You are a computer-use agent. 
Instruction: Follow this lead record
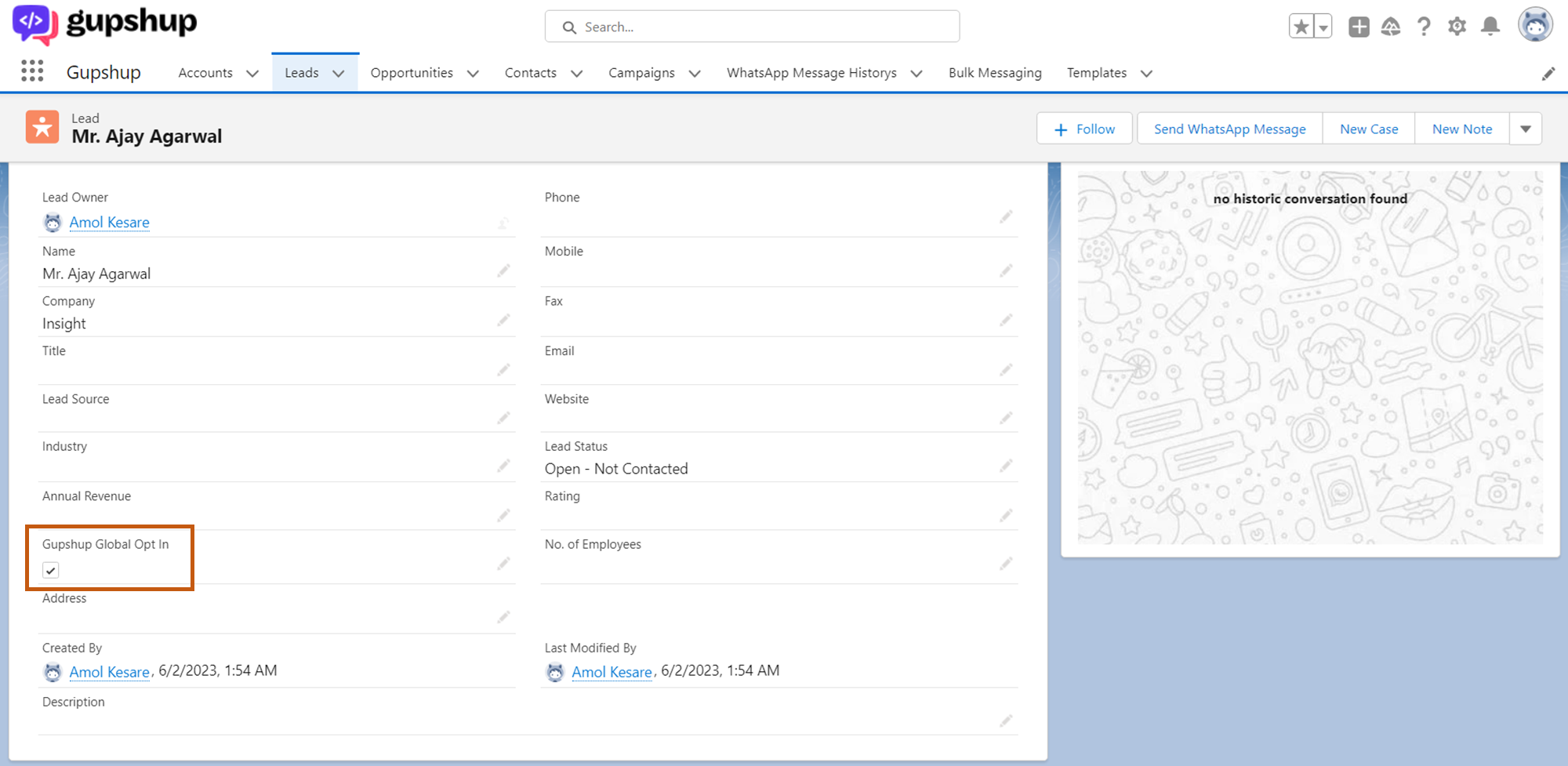click(1085, 129)
